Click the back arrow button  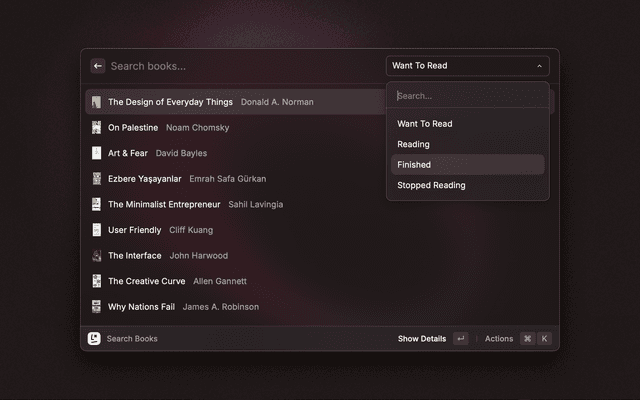tap(98, 66)
